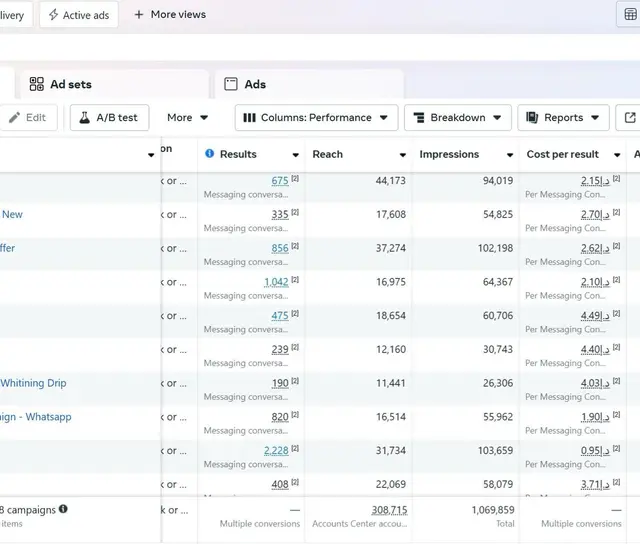Select reach value 16,975

point(391,282)
